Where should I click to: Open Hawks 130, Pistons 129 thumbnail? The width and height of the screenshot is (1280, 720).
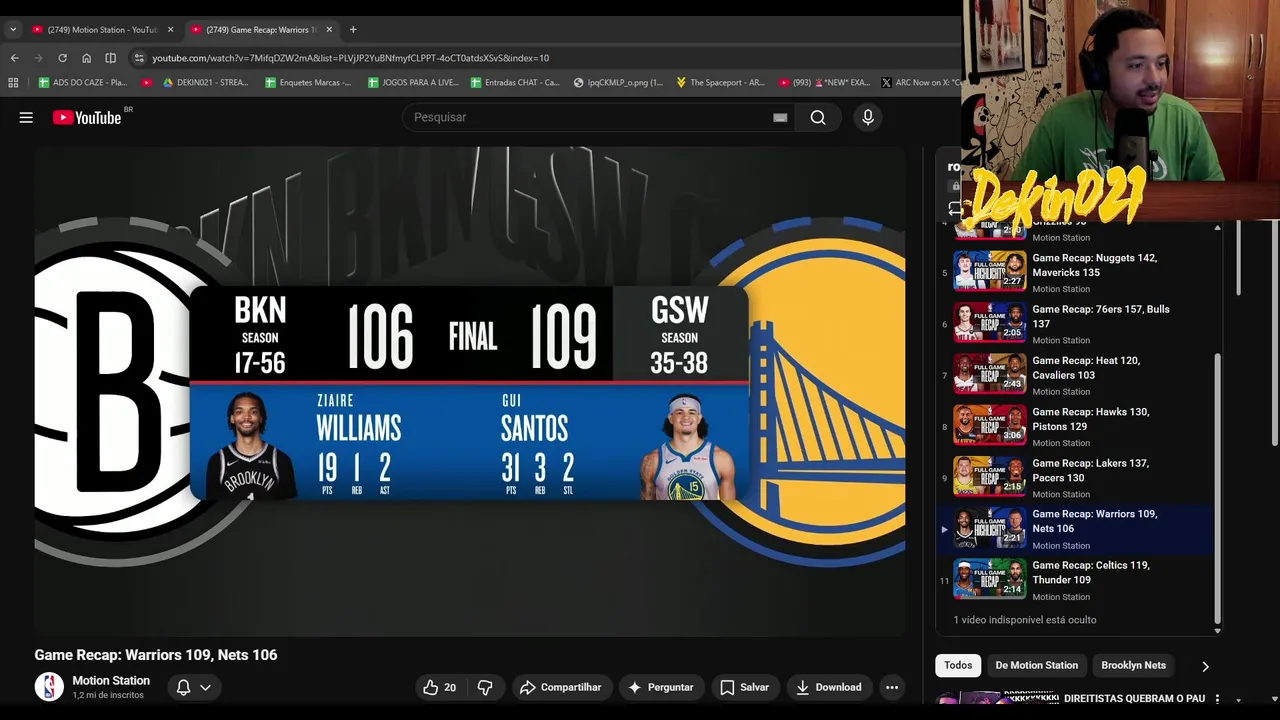[990, 425]
